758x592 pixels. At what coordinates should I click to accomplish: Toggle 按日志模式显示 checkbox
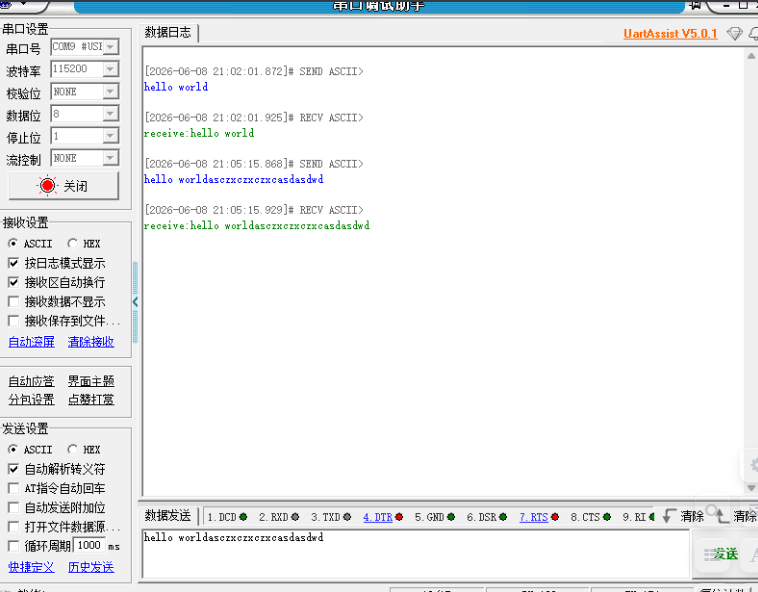pyautogui.click(x=14, y=263)
